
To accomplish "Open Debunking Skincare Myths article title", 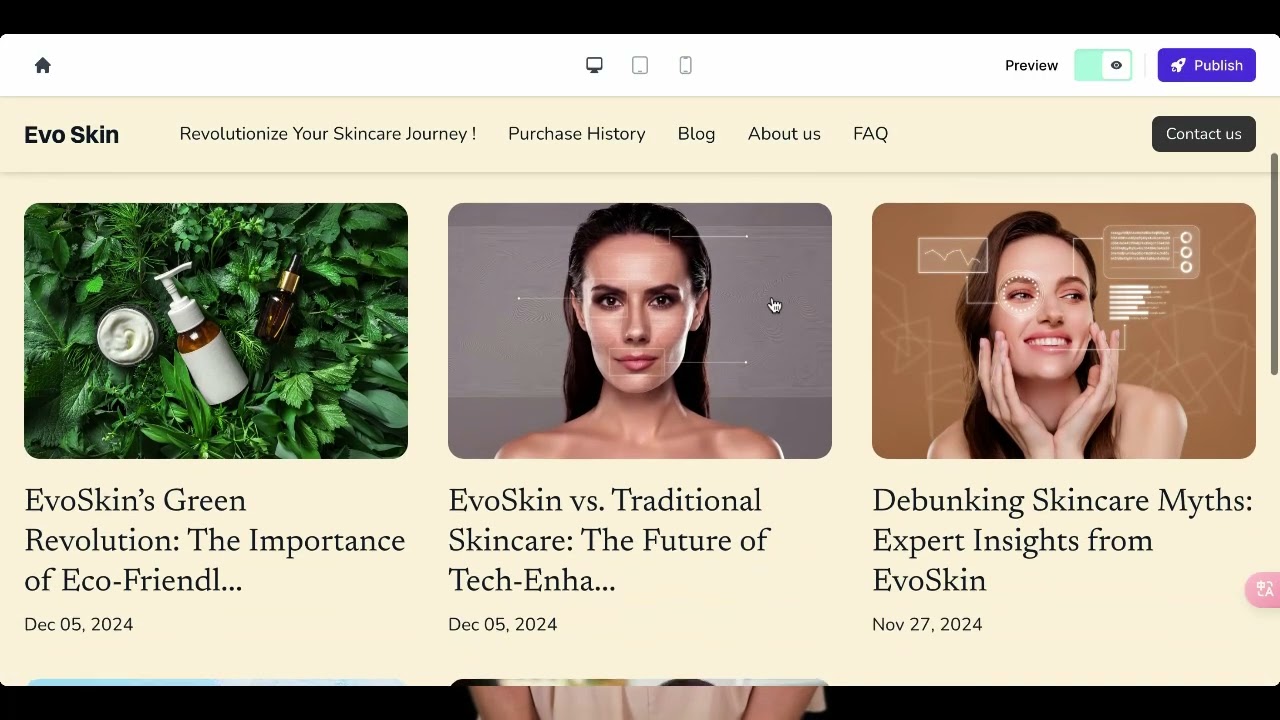I will pyautogui.click(x=1062, y=541).
